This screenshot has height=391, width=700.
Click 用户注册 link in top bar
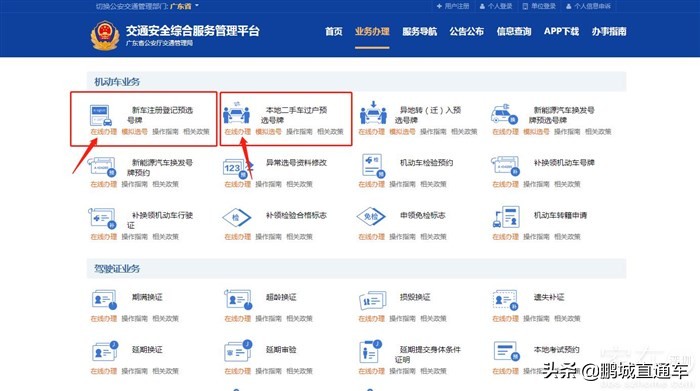click(x=453, y=6)
